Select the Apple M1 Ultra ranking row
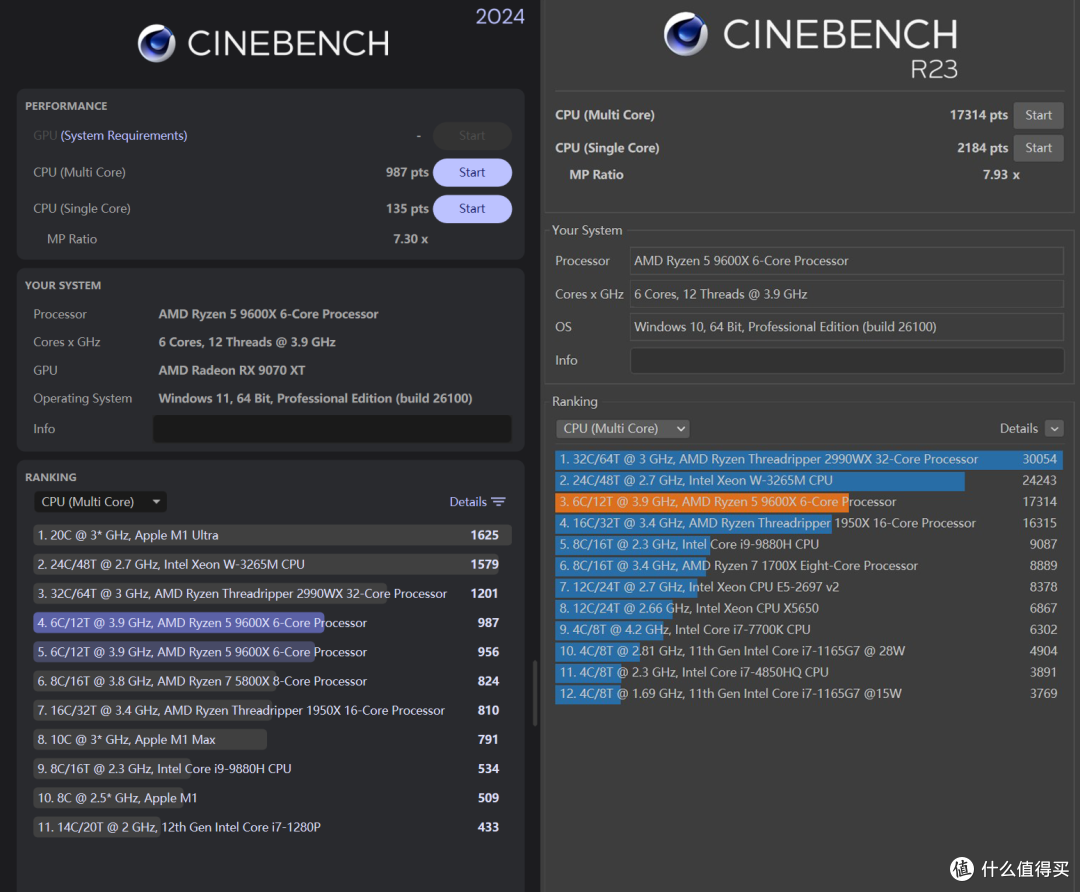 coord(272,535)
